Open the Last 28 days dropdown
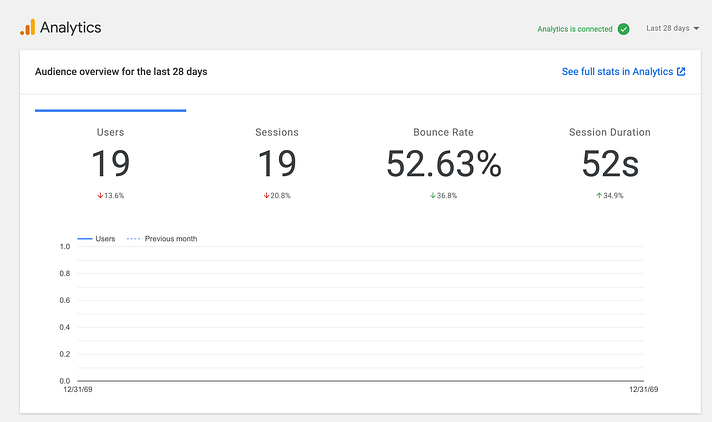 coord(672,28)
